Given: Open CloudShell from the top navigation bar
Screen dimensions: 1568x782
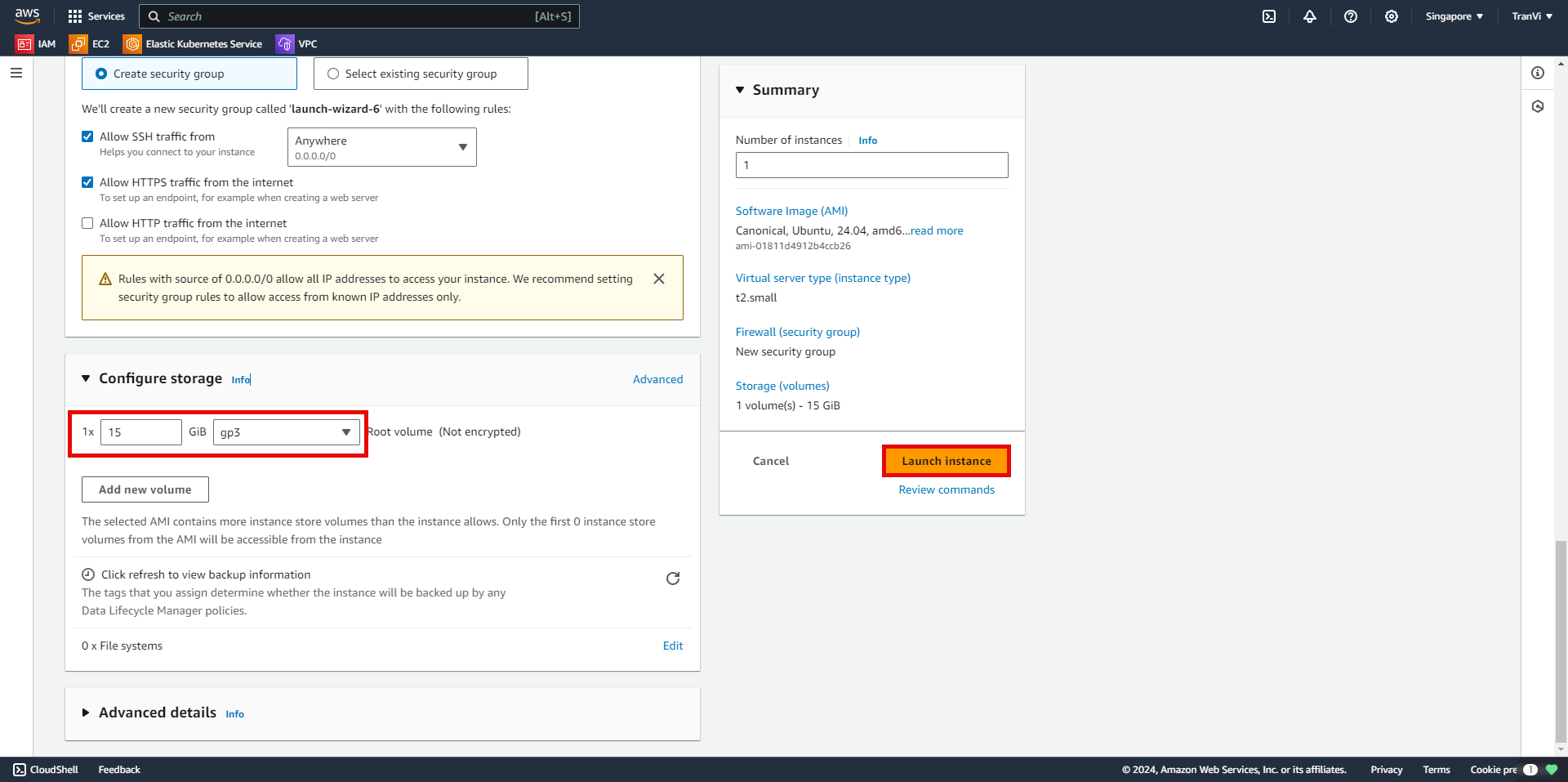Looking at the screenshot, I should (x=1269, y=16).
